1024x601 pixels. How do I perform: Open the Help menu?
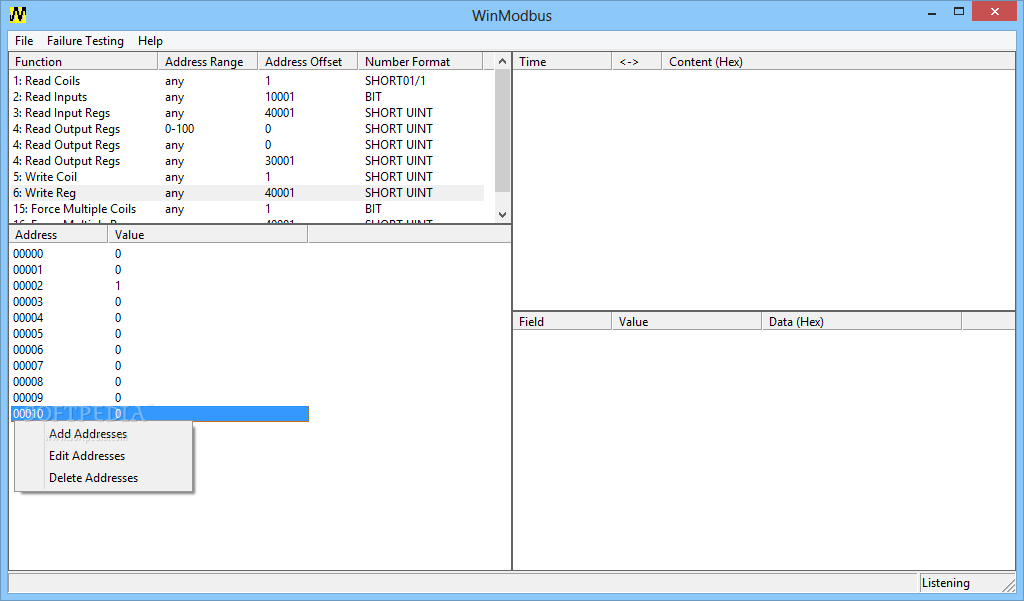(x=150, y=41)
